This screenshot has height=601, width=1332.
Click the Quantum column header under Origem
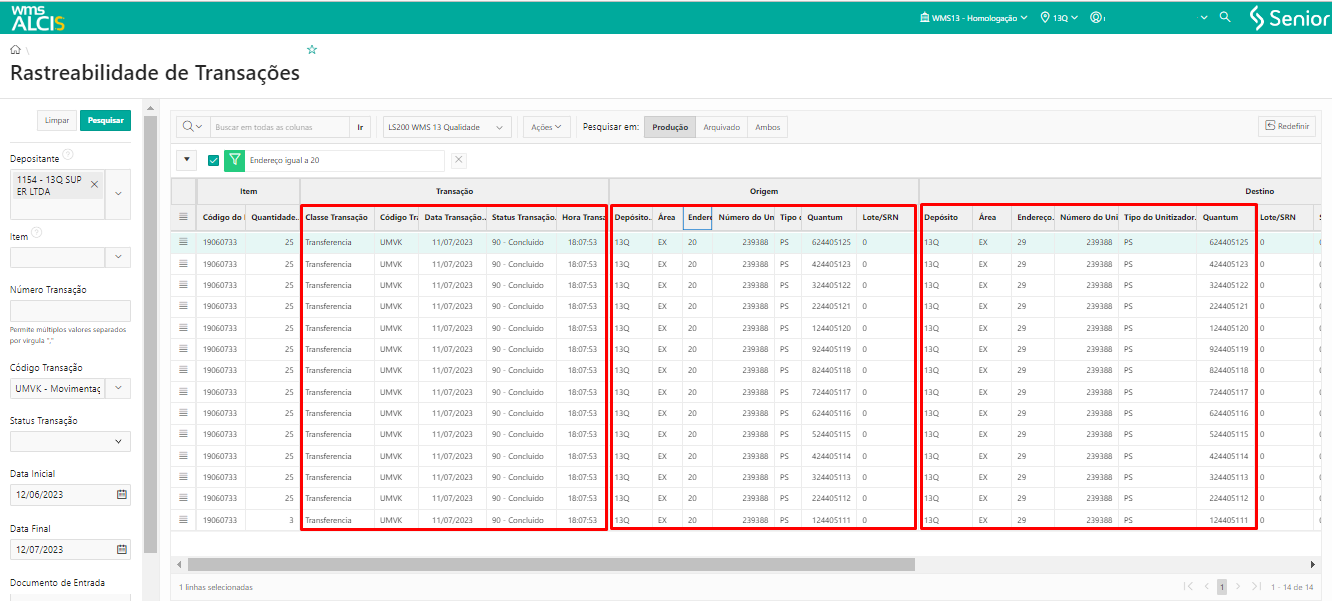pyautogui.click(x=825, y=217)
